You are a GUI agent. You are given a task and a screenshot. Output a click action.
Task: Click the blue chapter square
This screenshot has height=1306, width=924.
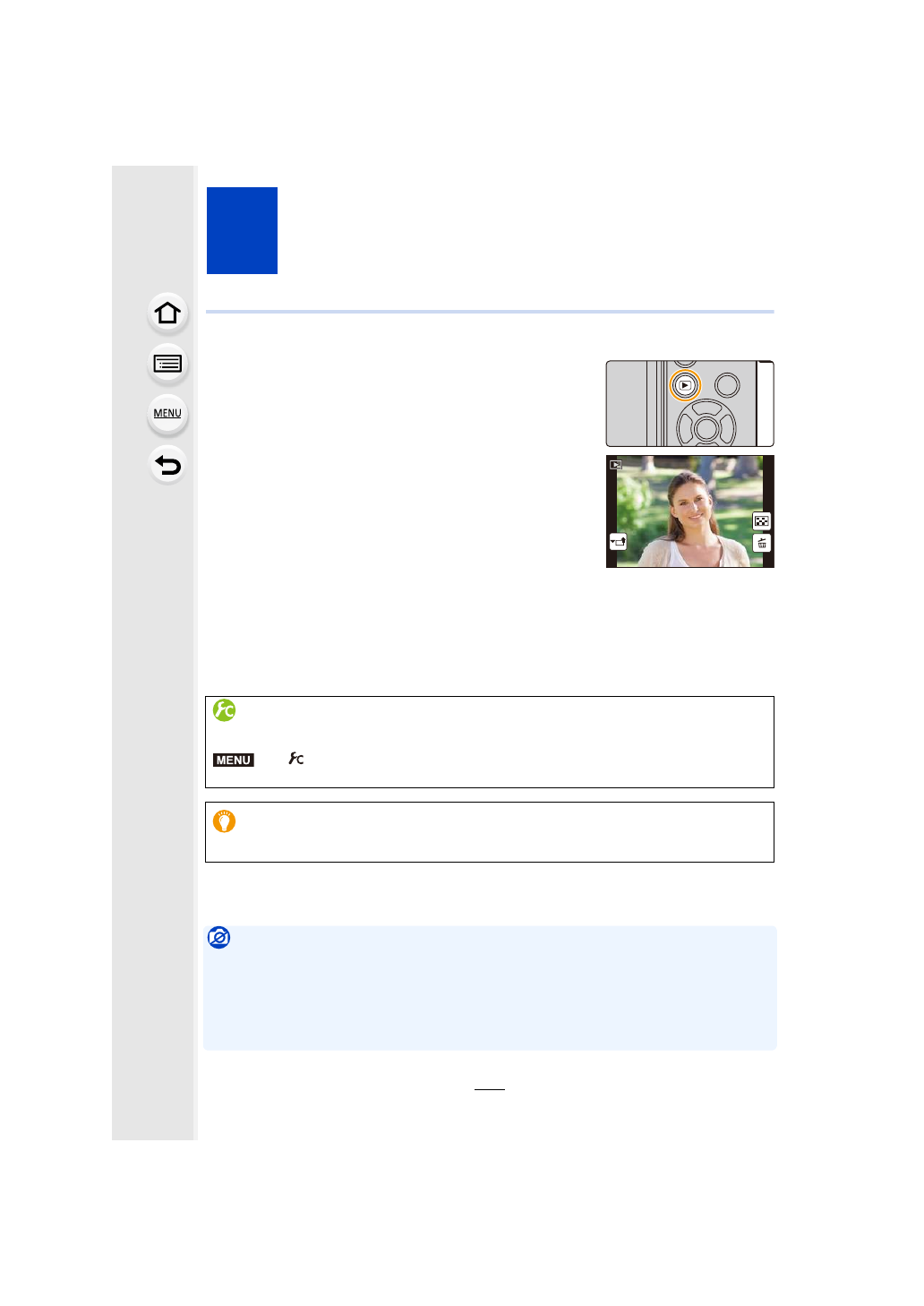click(242, 230)
